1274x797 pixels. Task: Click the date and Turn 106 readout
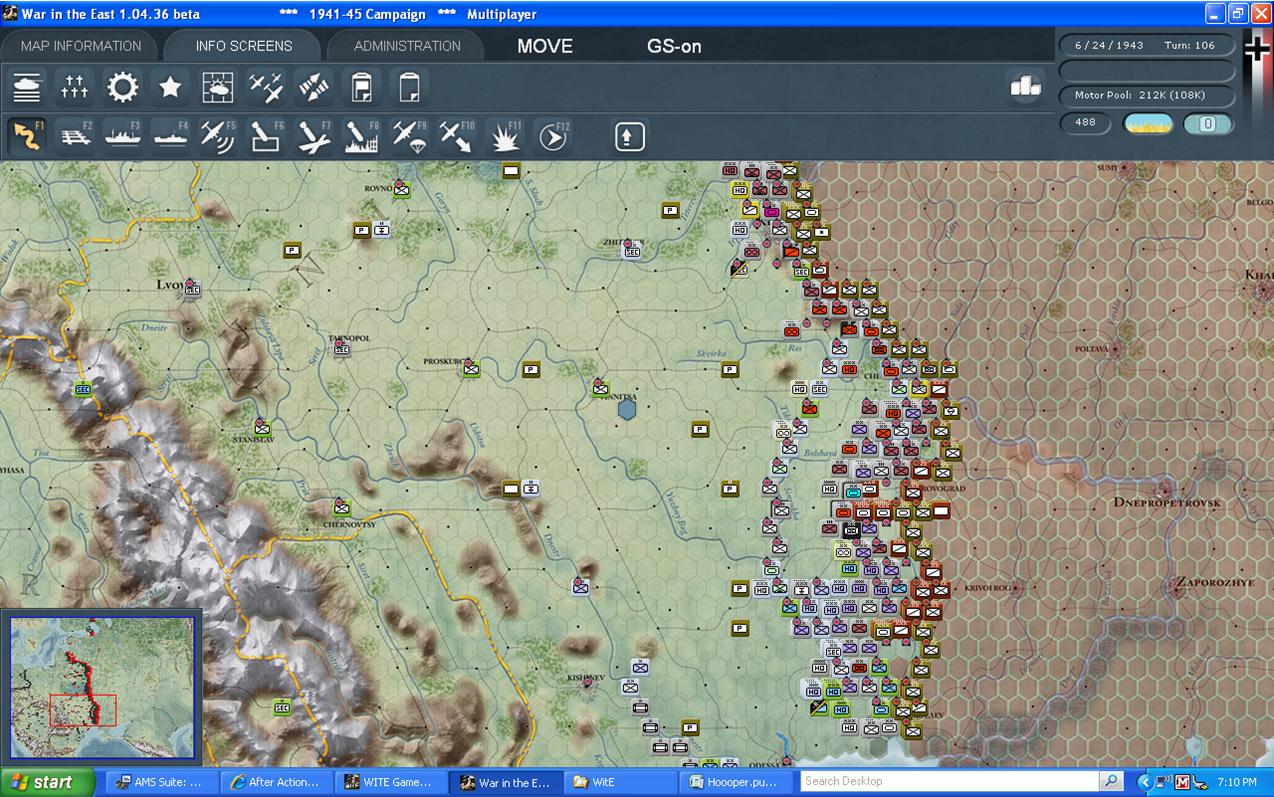click(x=1146, y=46)
